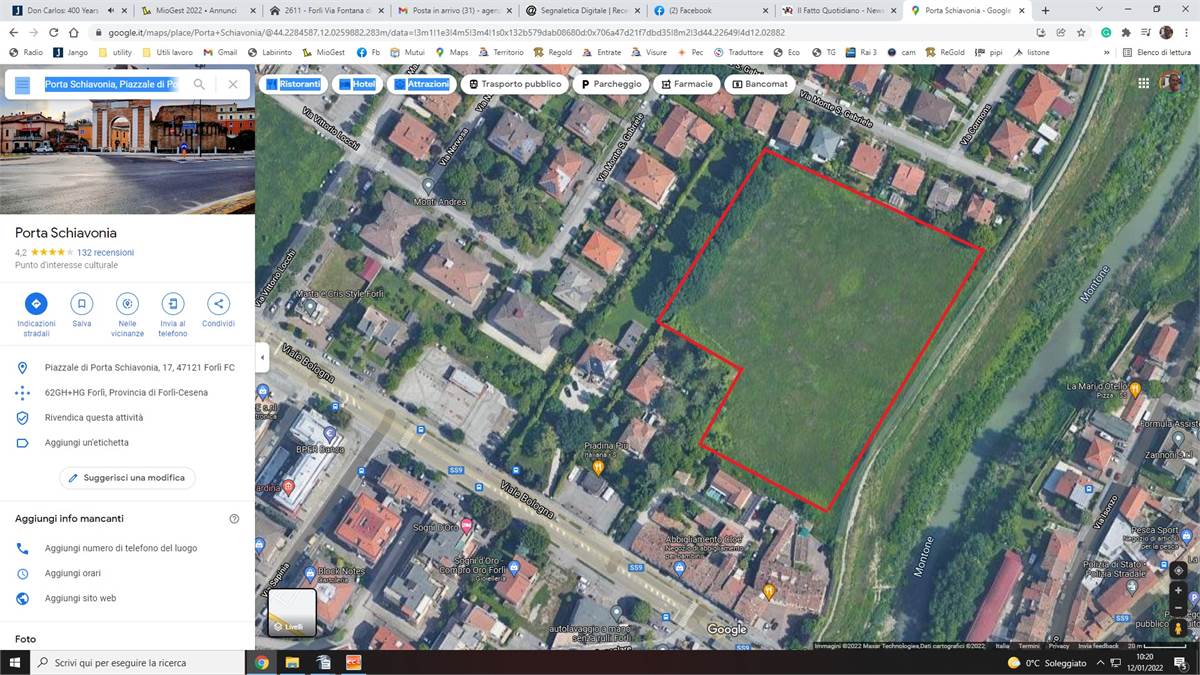Select the Trasporto pubblico filter chip
1200x675 pixels.
[x=515, y=85]
